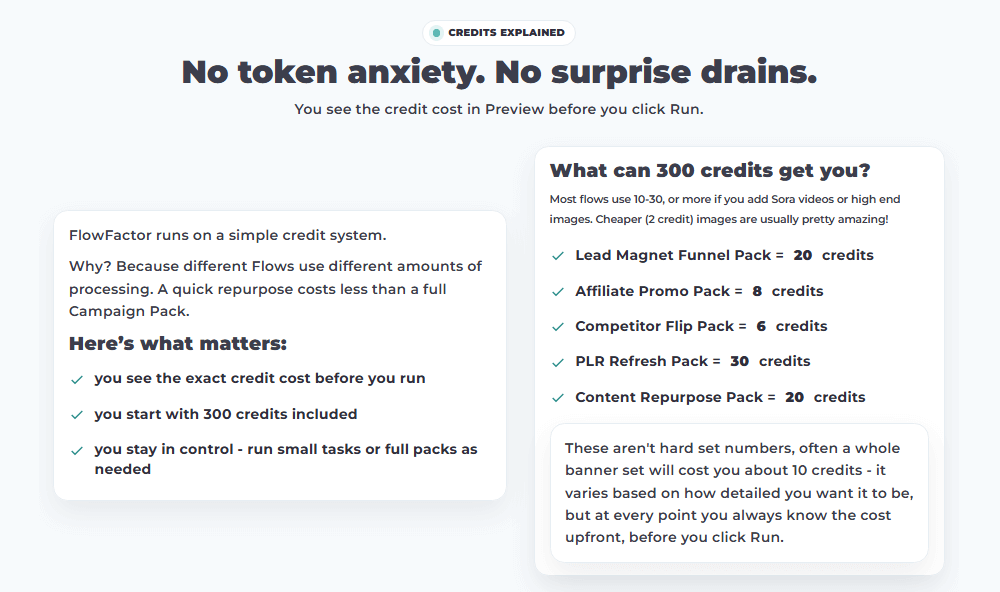1000x592 pixels.
Task: Click checkmark beside Content Repurpose Pack
Action: [x=558, y=398]
